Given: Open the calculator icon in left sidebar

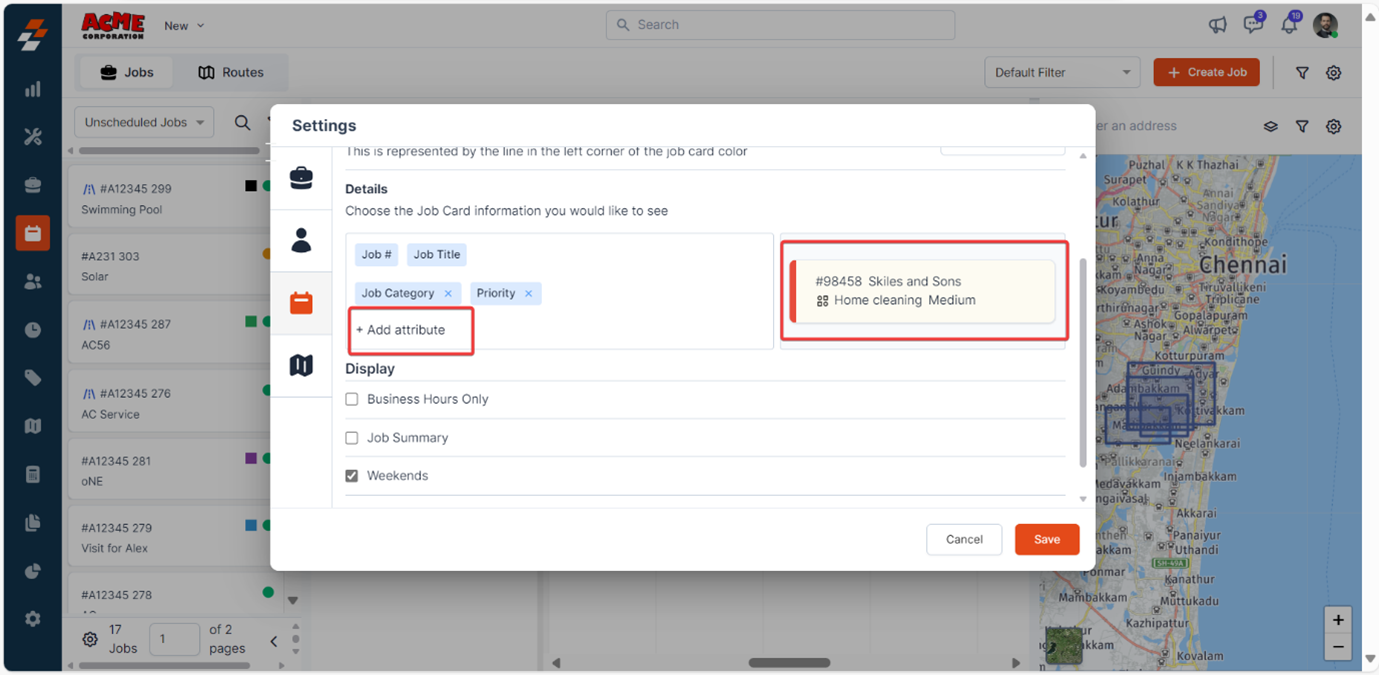Looking at the screenshot, I should [33, 474].
